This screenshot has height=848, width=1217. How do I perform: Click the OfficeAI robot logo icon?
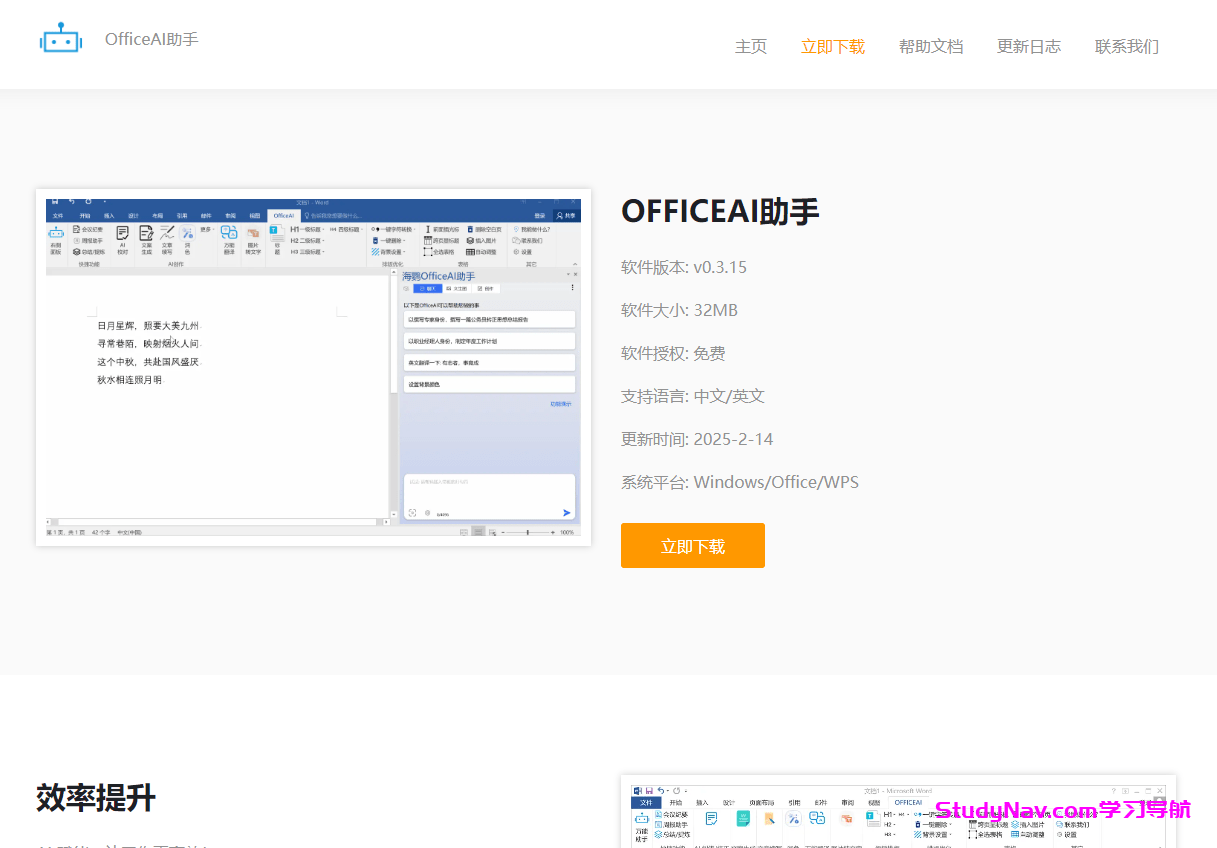60,39
